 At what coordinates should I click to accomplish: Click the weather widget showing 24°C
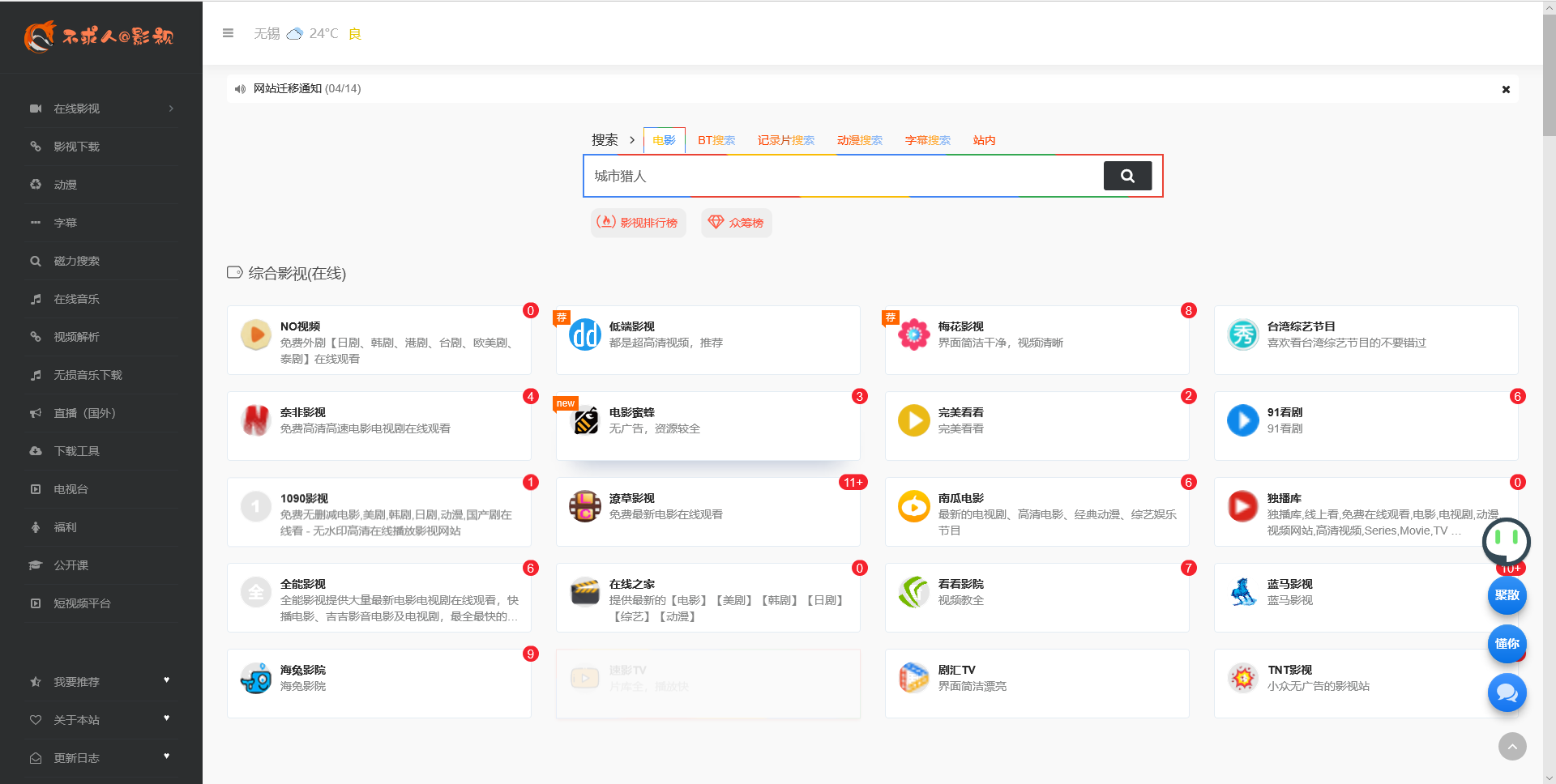click(x=307, y=33)
